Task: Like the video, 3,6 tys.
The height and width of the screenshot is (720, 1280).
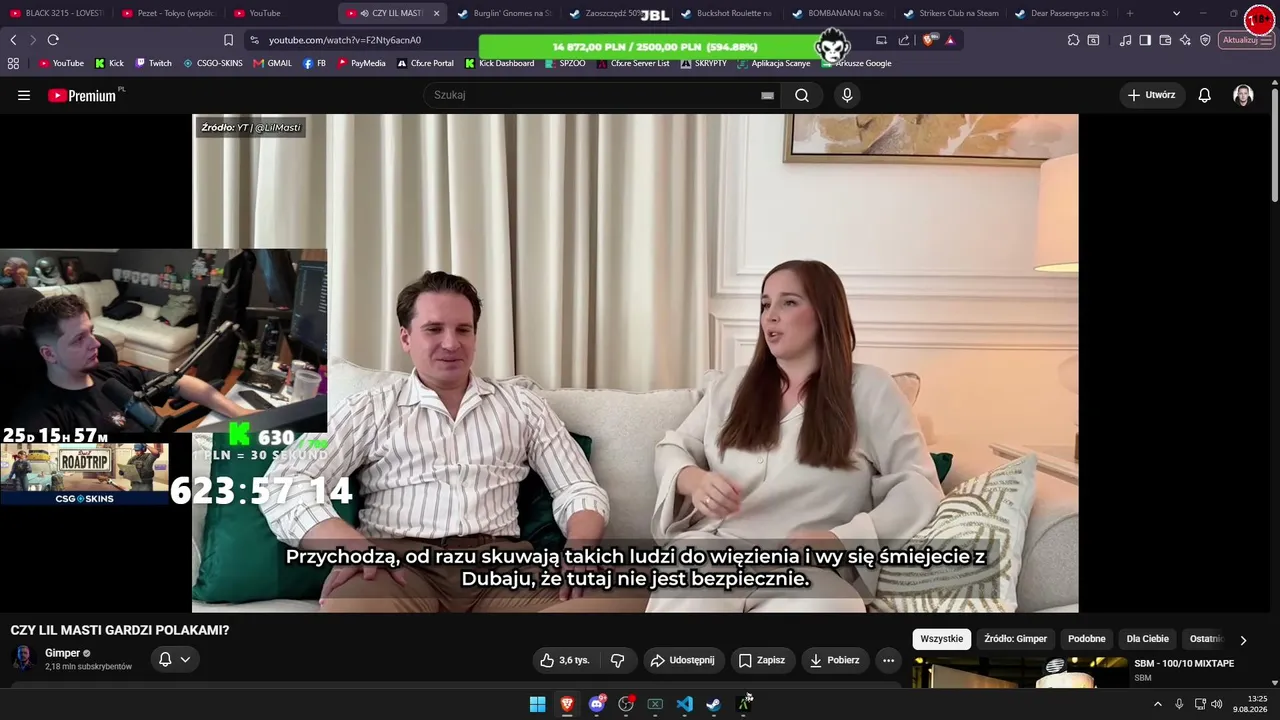Action: click(565, 660)
